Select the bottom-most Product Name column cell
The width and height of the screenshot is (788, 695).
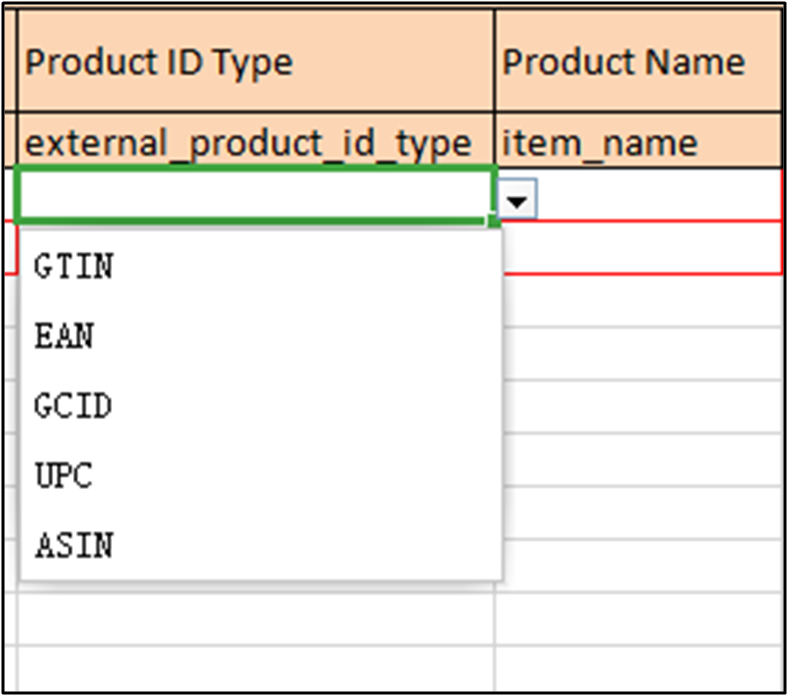click(x=640, y=668)
